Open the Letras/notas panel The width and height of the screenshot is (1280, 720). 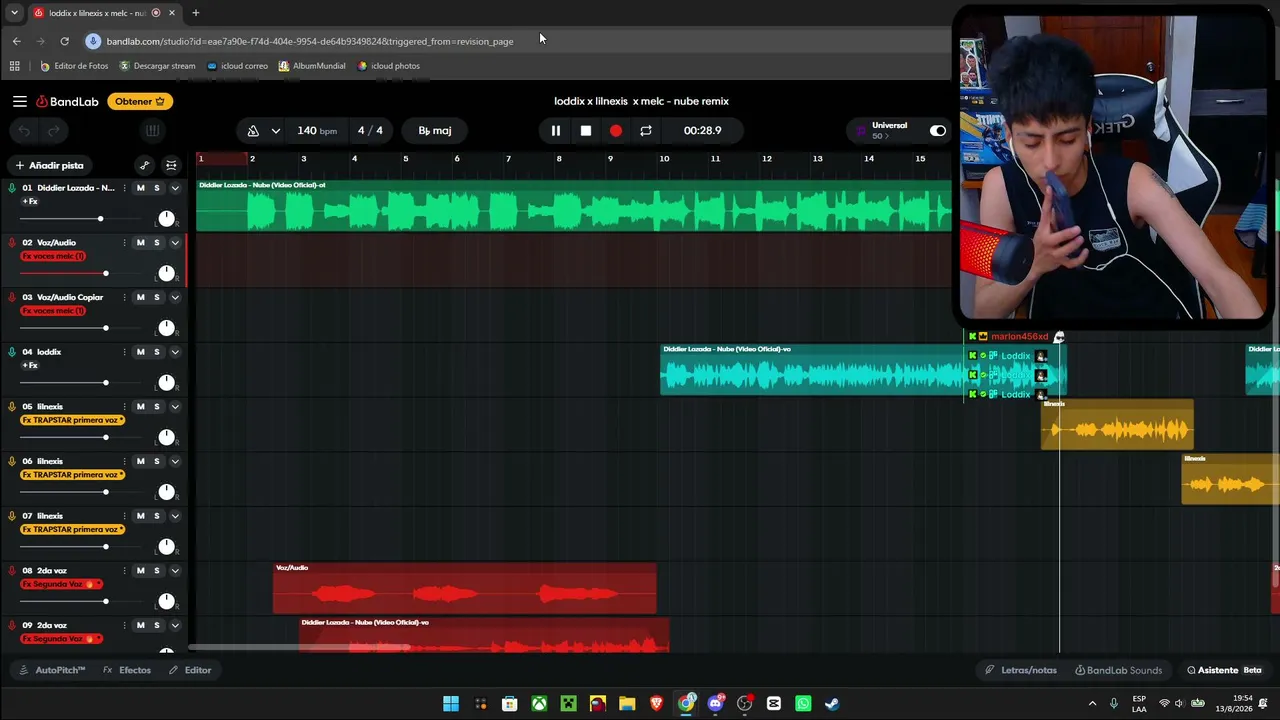[1021, 670]
